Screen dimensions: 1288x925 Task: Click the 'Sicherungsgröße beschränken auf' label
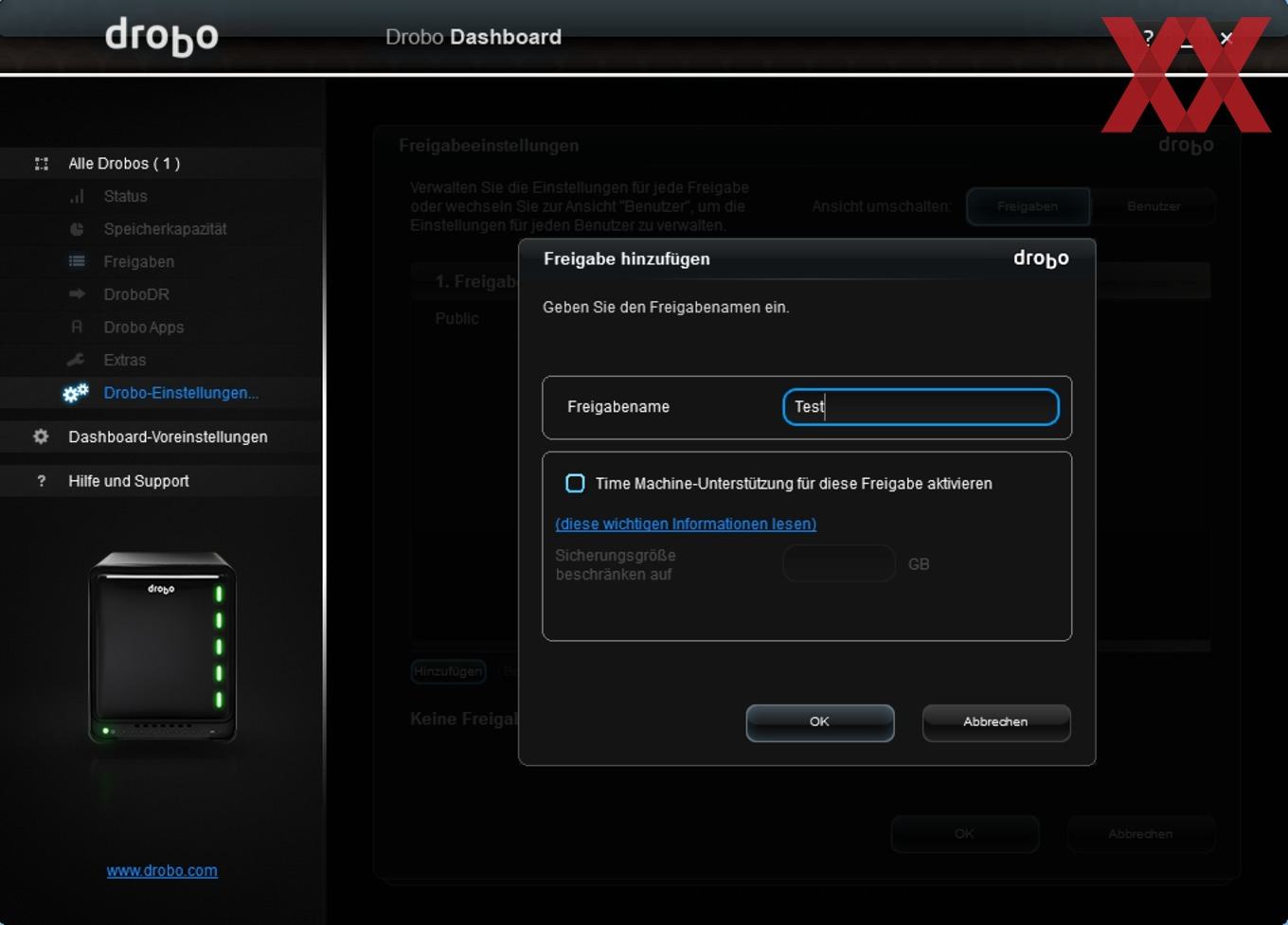point(616,564)
